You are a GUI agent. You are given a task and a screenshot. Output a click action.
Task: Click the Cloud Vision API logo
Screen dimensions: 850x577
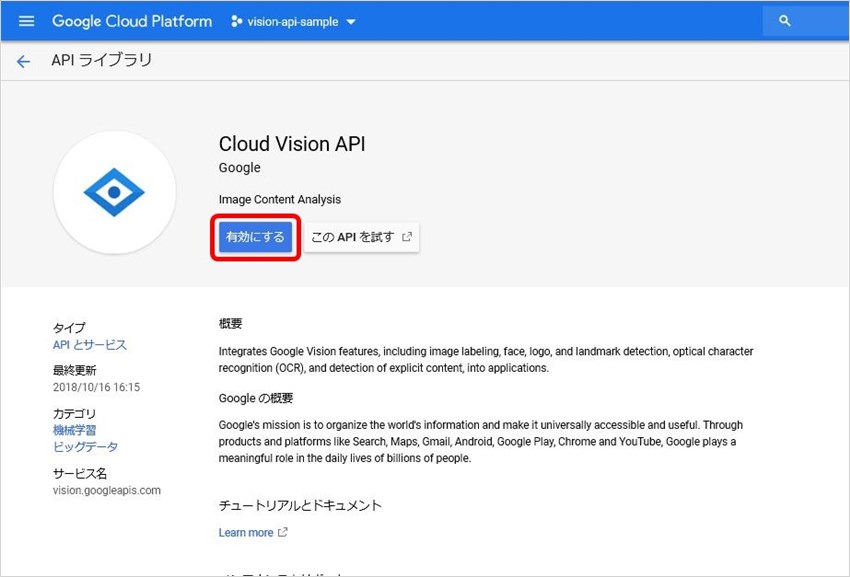pyautogui.click(x=114, y=192)
